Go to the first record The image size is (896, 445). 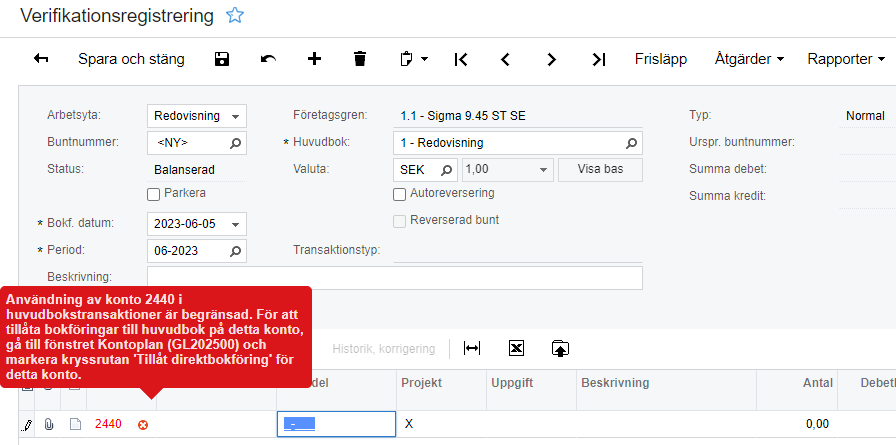coord(460,59)
